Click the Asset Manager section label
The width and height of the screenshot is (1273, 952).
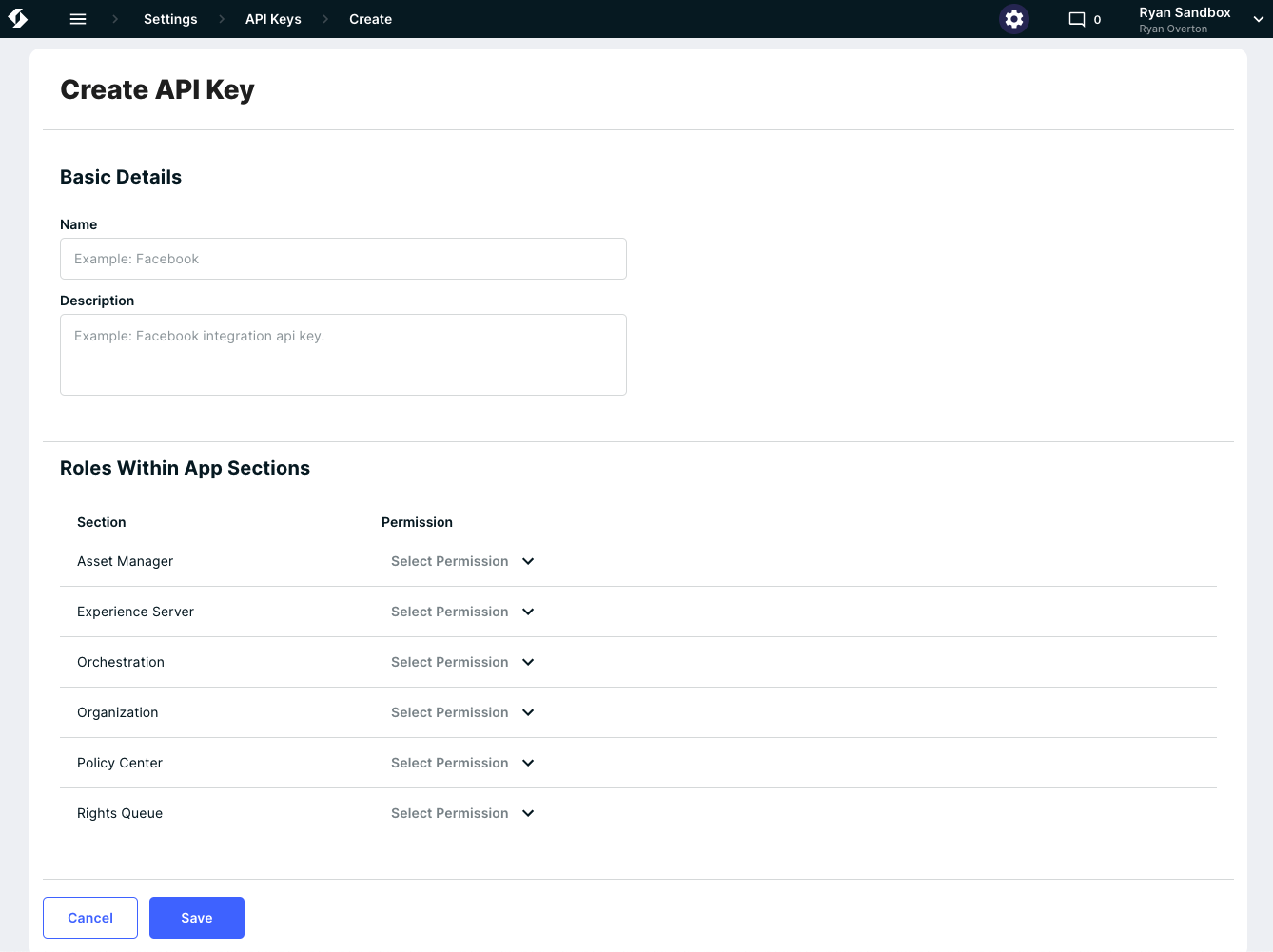point(125,561)
